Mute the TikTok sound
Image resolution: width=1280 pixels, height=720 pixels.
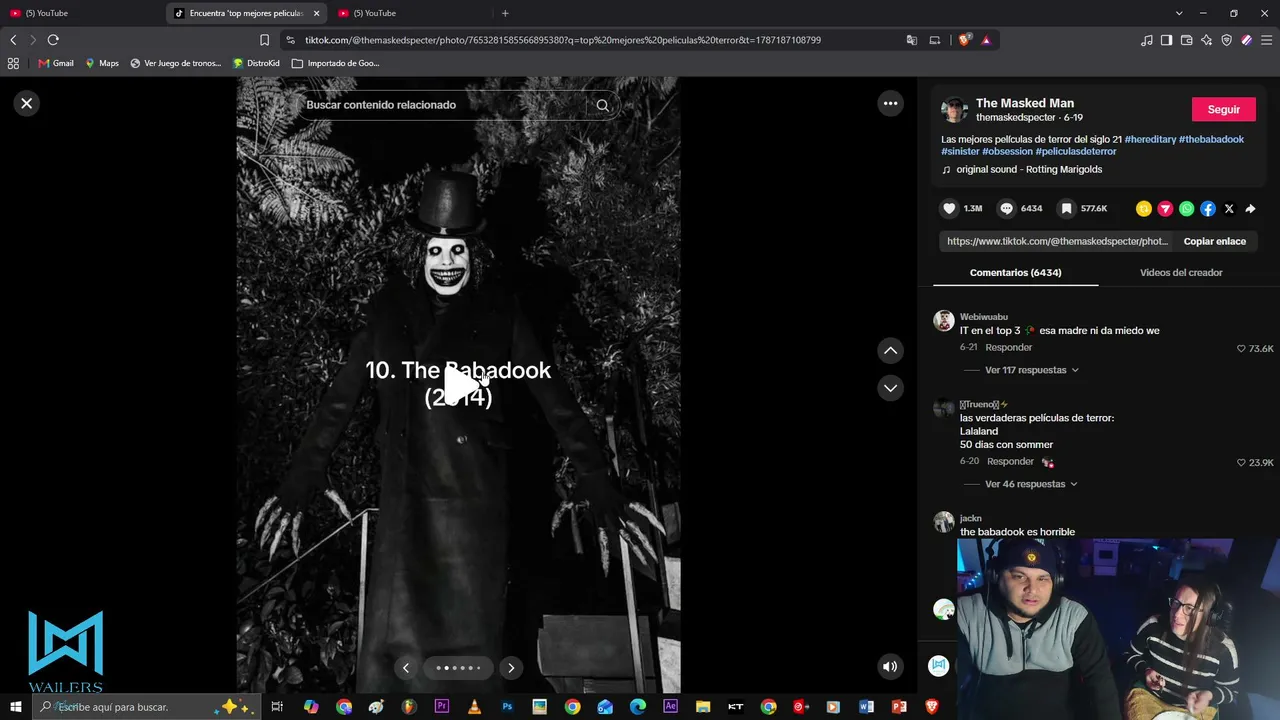coord(890,666)
